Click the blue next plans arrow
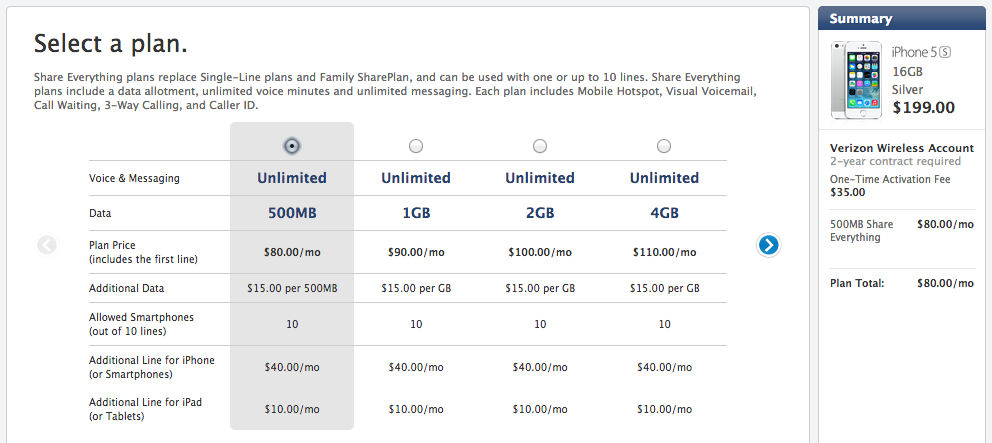The image size is (992, 443). 768,245
